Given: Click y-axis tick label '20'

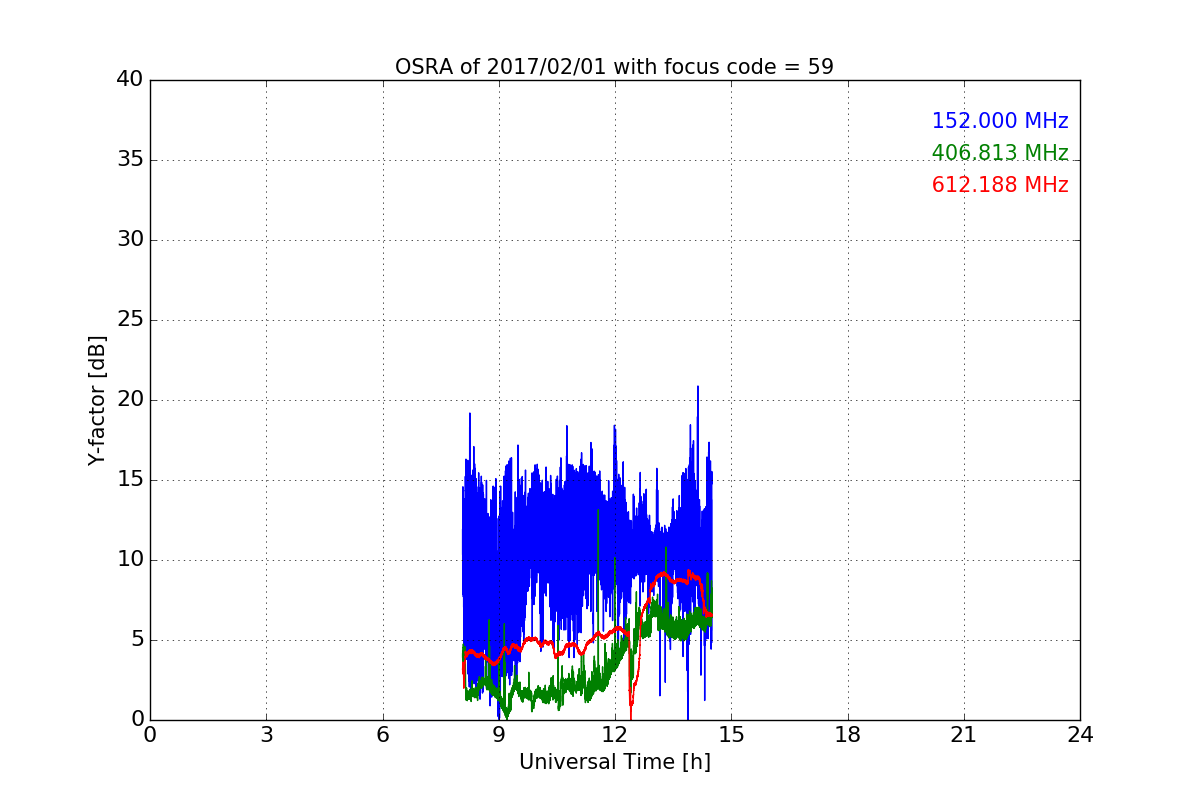Looking at the screenshot, I should [x=130, y=400].
